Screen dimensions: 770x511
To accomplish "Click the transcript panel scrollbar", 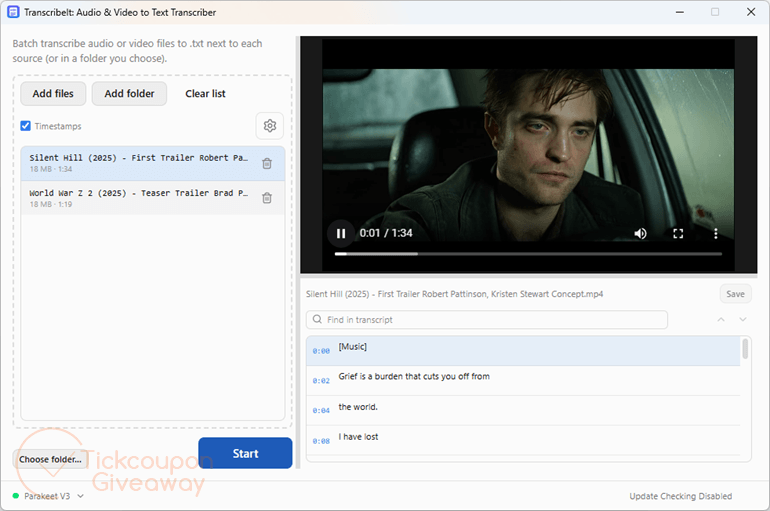I will [745, 349].
